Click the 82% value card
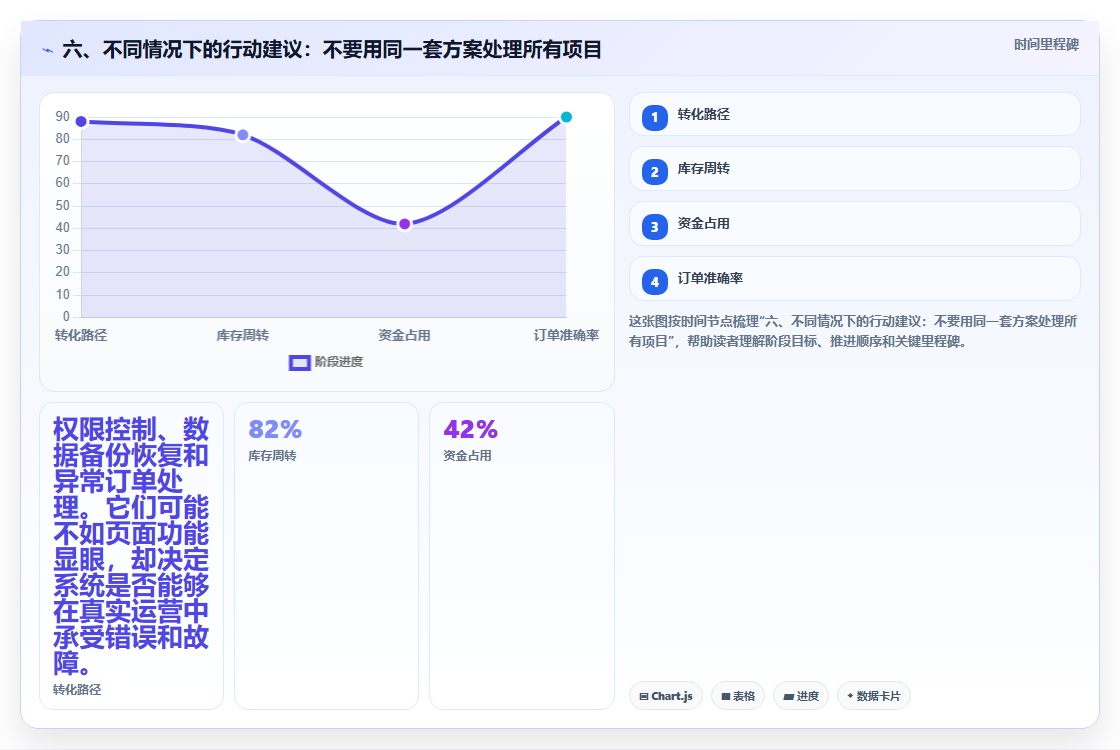This screenshot has width=1120, height=750. [326, 556]
